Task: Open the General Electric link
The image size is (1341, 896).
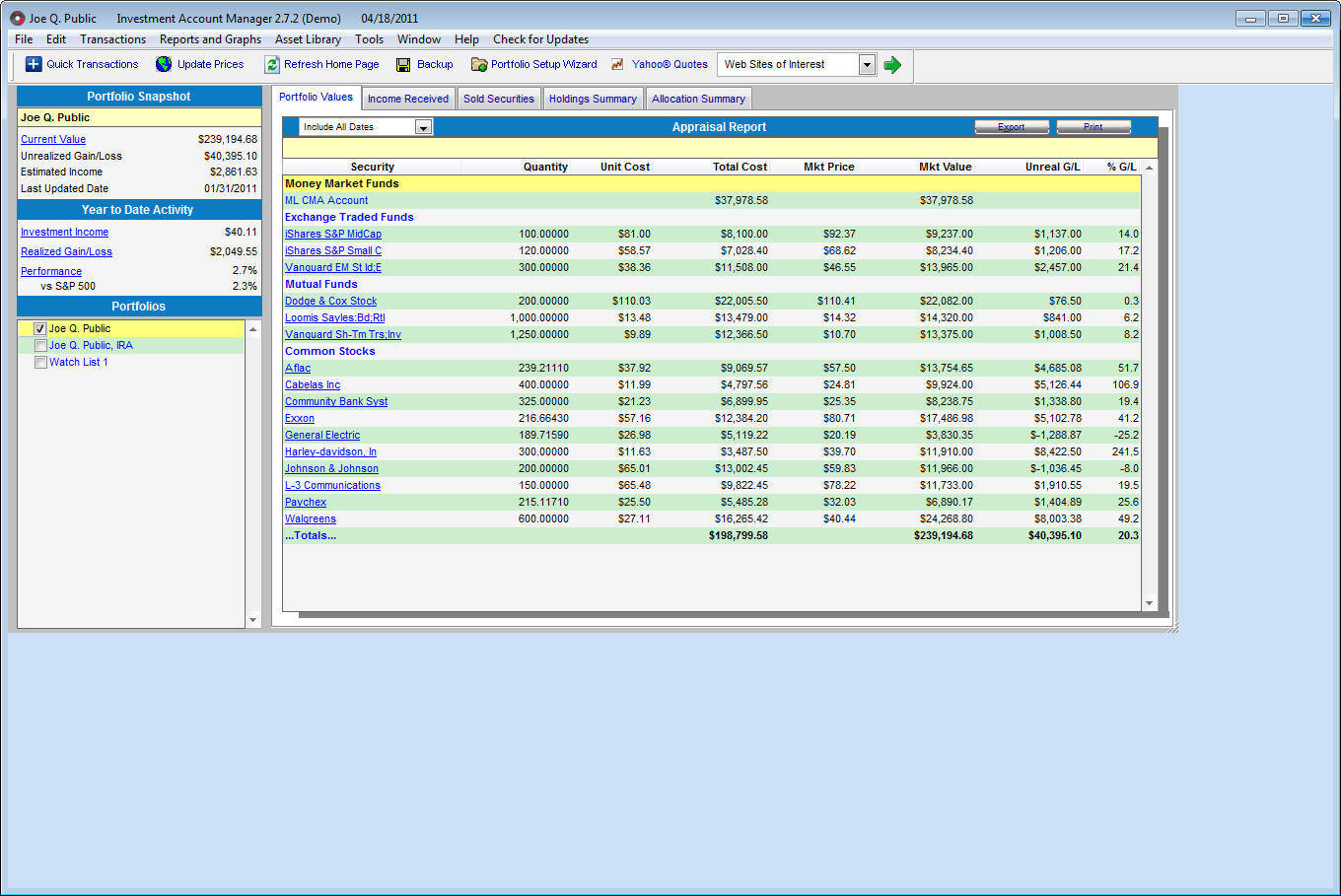Action: point(322,436)
